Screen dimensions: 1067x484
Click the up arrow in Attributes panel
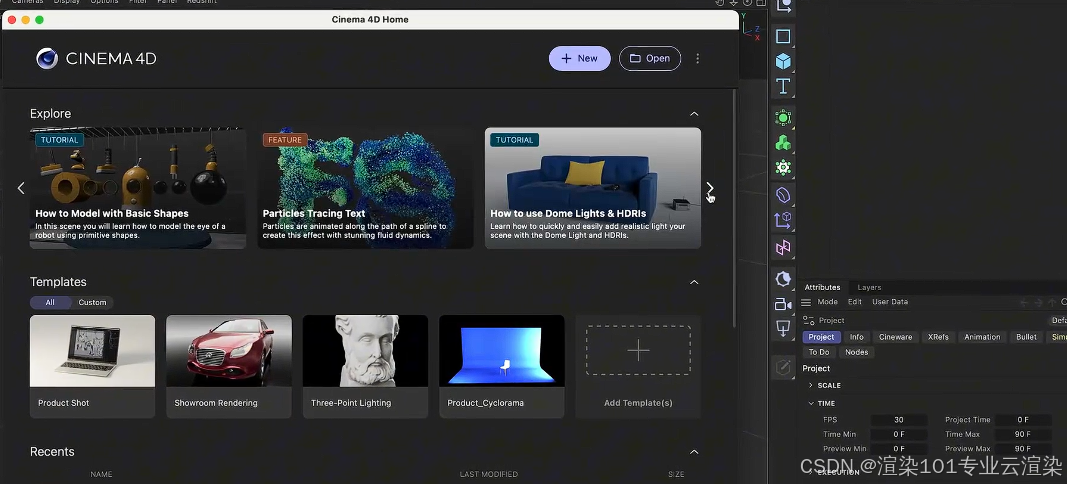click(1052, 302)
